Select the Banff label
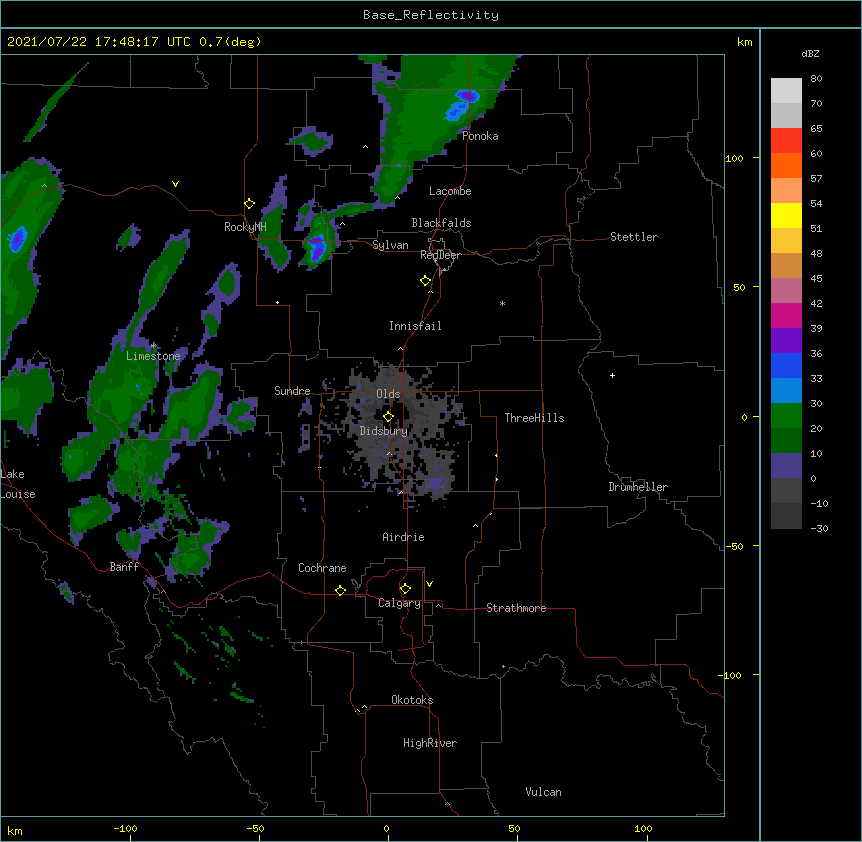 124,567
